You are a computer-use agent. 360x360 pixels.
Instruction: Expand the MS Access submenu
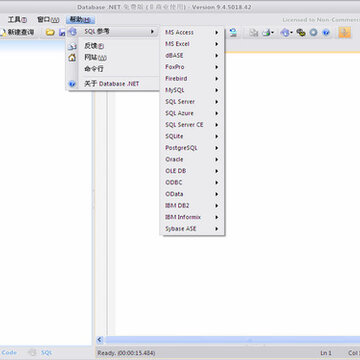tap(192, 32)
